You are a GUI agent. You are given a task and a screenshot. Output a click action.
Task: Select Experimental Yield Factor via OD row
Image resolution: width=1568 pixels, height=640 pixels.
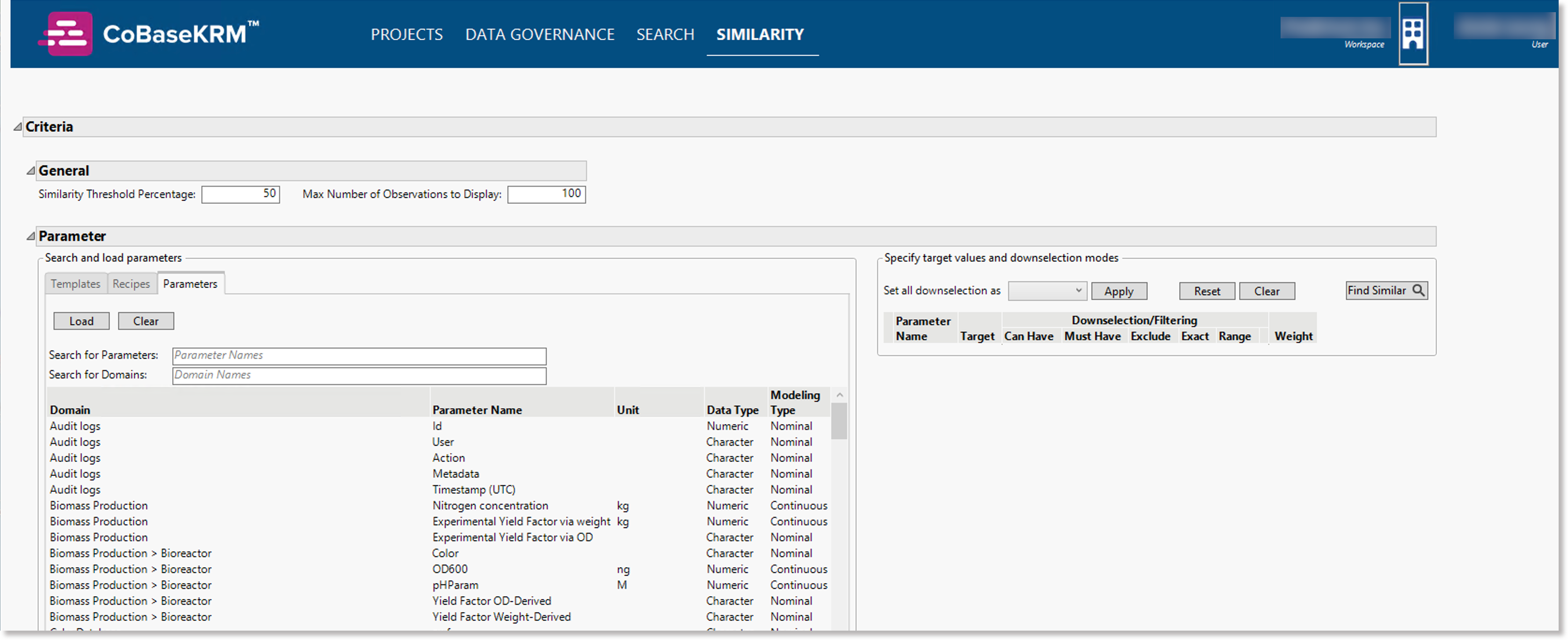(439, 537)
